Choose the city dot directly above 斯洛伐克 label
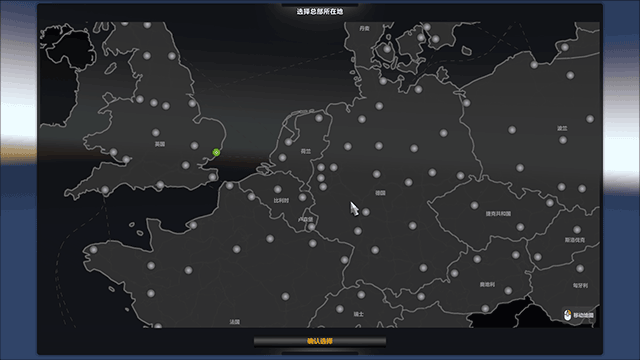640x360 pixels. [x=577, y=230]
